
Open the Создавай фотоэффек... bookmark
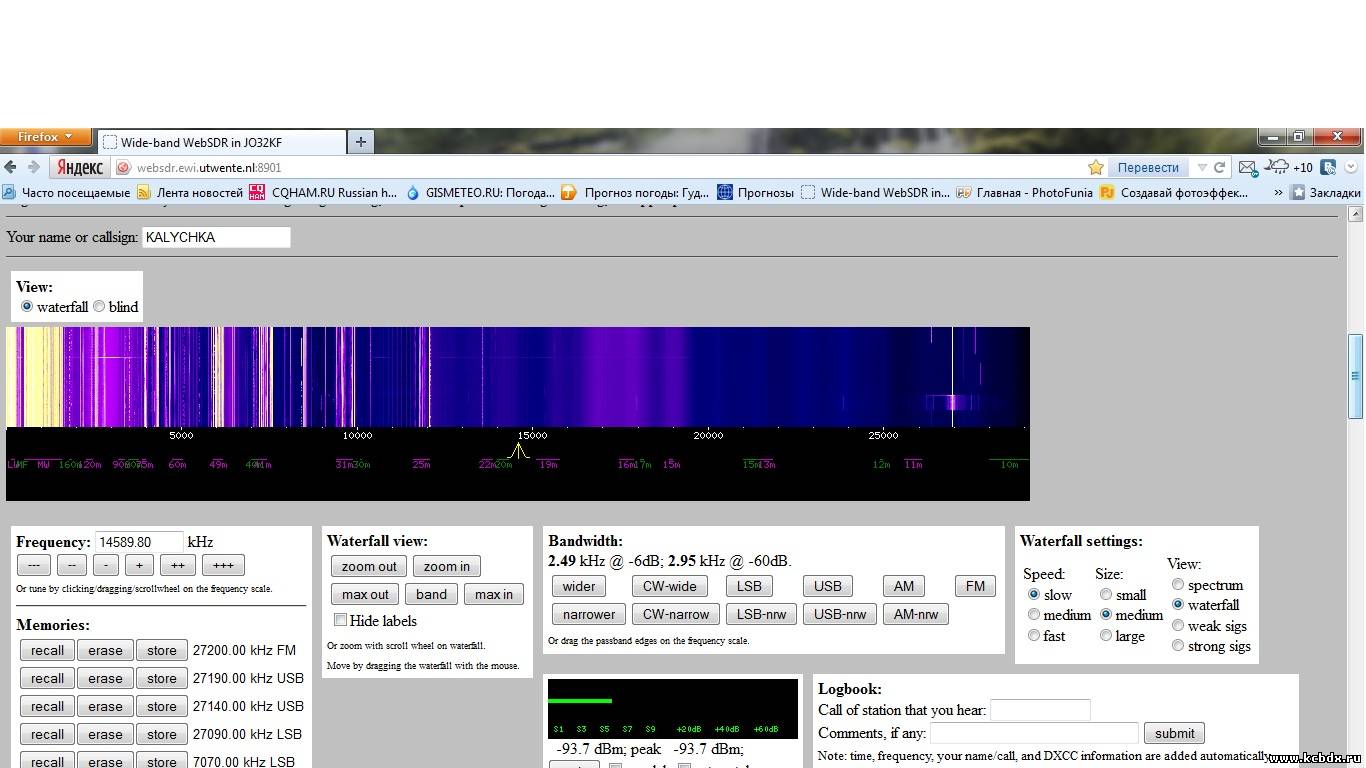coord(1174,192)
